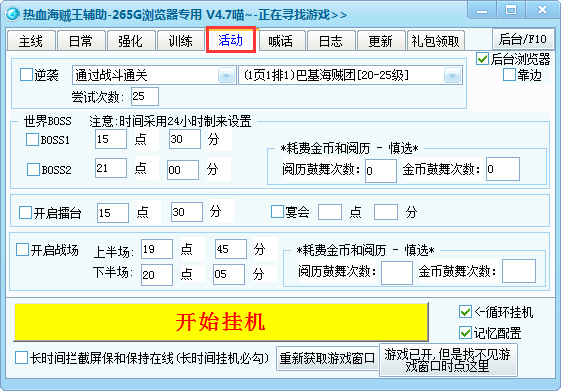
Task: Focus world BOSS 阅历鼓舞次数 field
Action: (381, 171)
